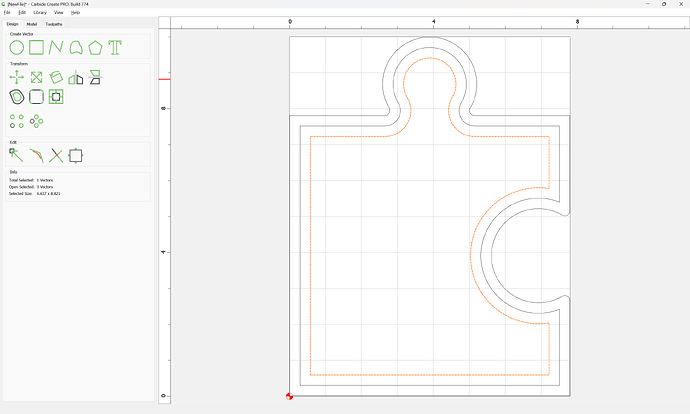Switch to the Model tab

(32, 23)
